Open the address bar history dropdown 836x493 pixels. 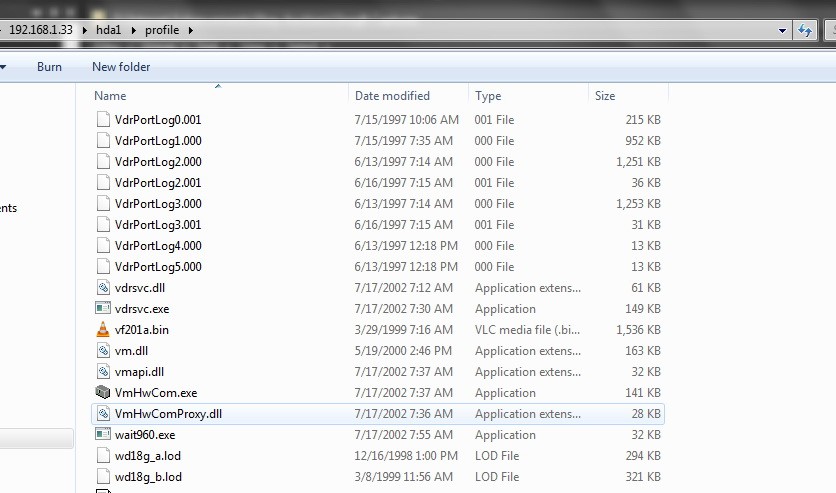point(783,31)
